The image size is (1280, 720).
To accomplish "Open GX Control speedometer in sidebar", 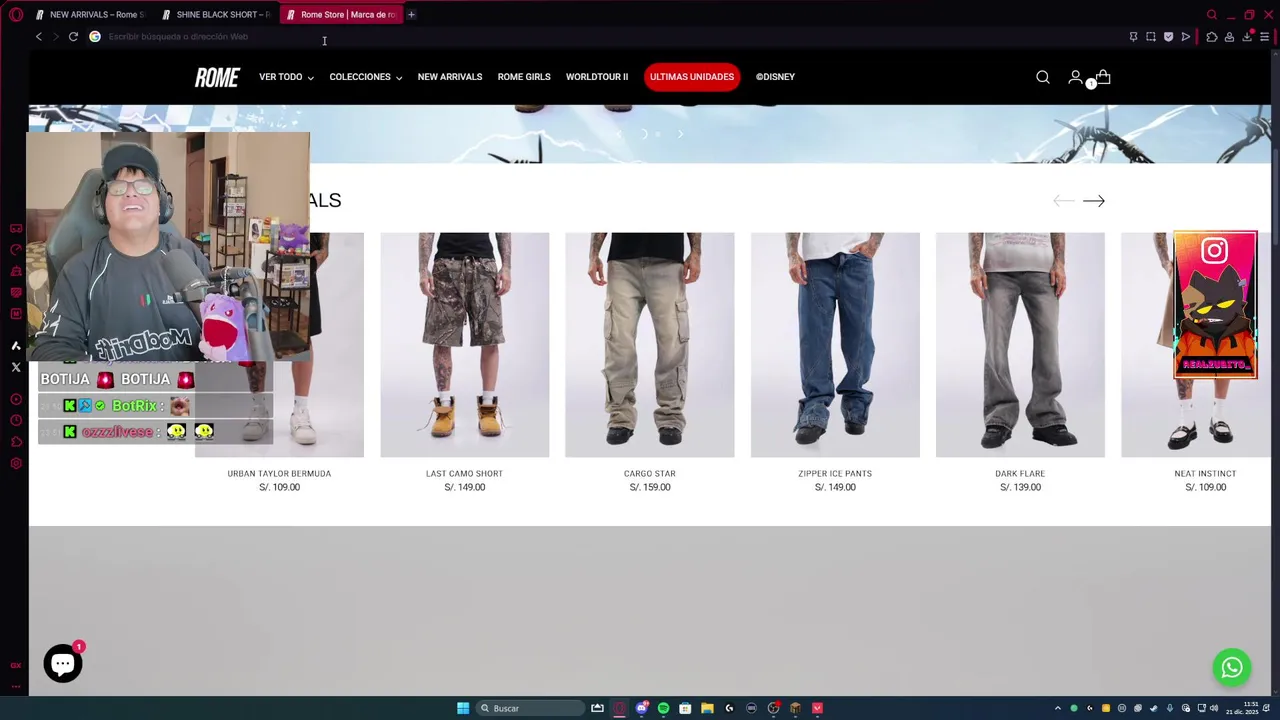I will click(x=16, y=250).
